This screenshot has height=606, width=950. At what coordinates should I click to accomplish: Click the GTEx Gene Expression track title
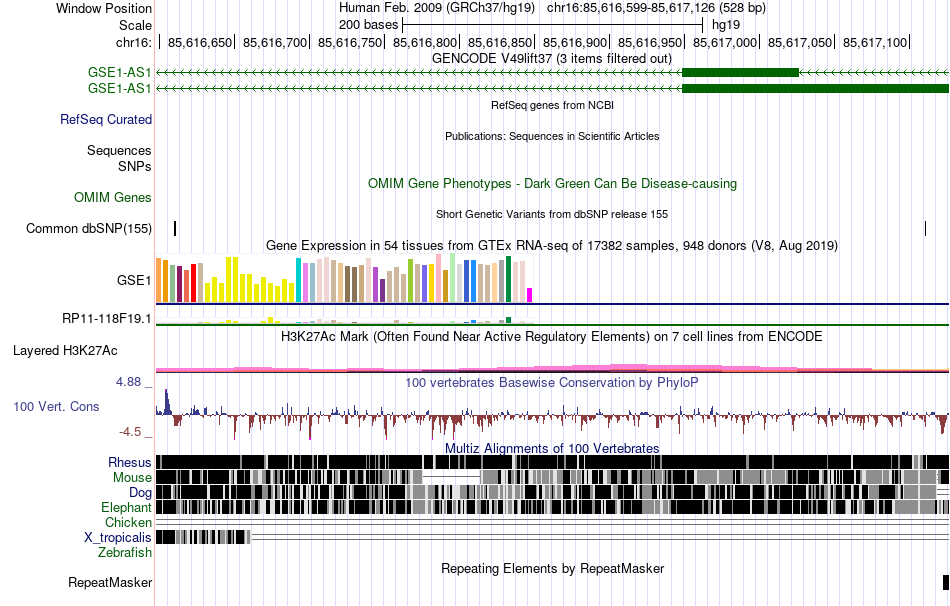[552, 245]
